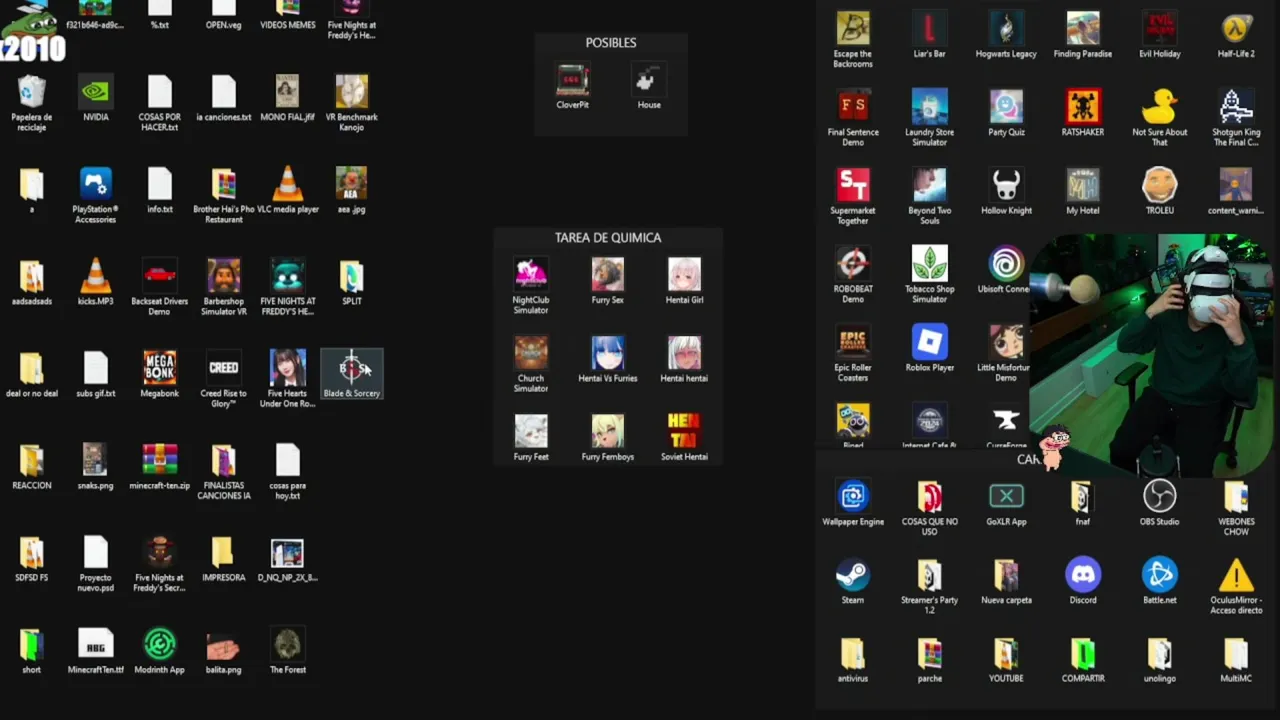Image resolution: width=1280 pixels, height=720 pixels.
Task: Open Battle.net launcher icon
Action: pos(1160,575)
